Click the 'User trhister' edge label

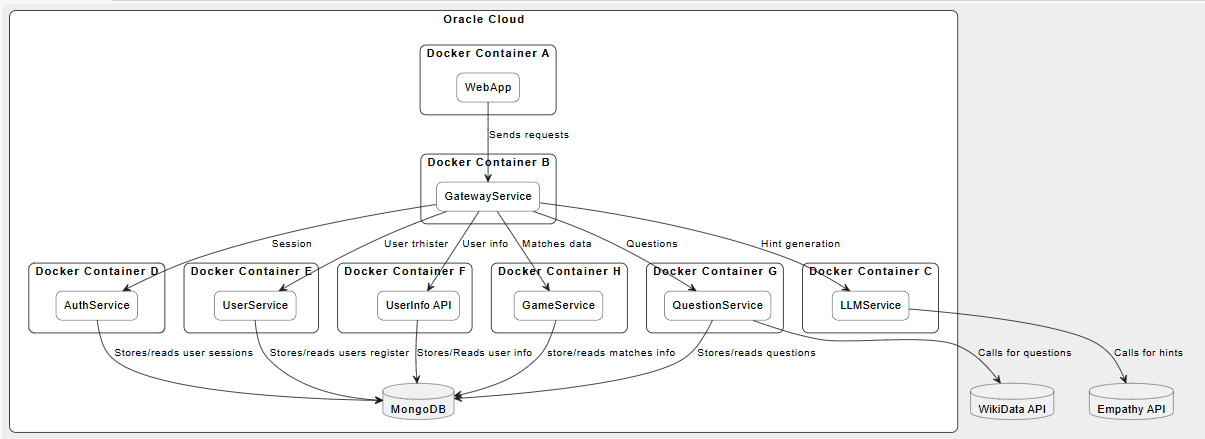point(416,243)
